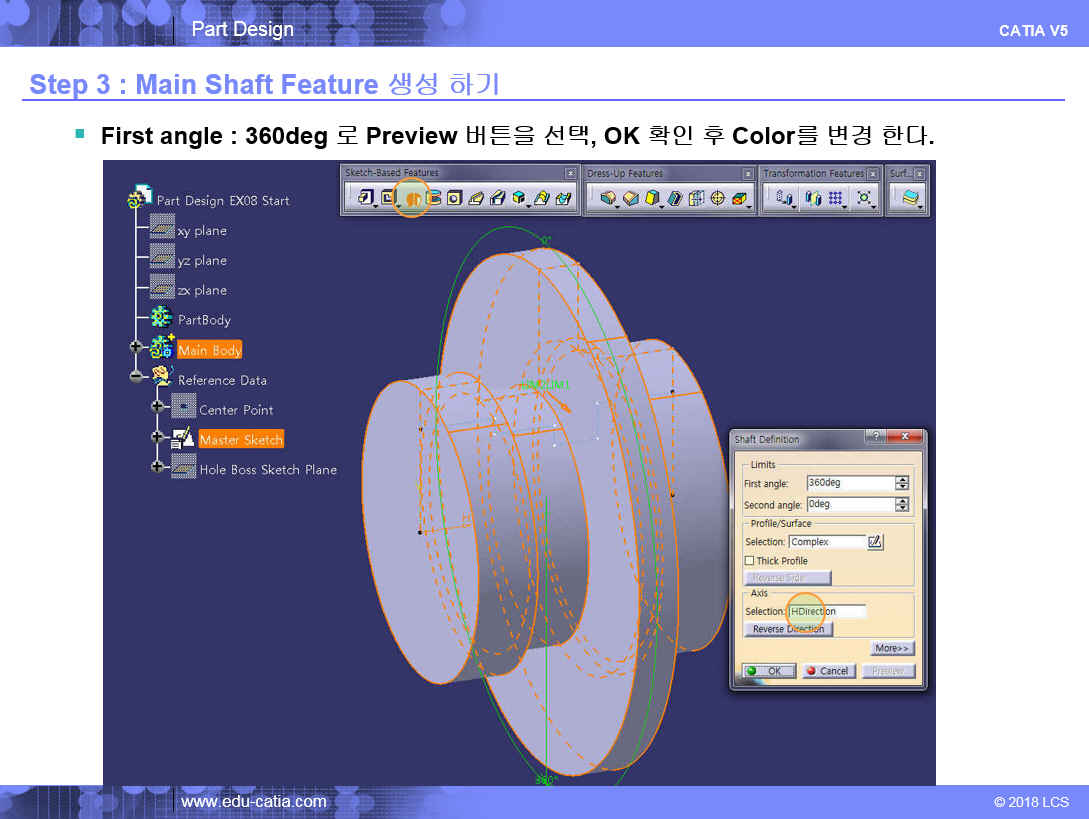
Task: Click the Profile Selection Complex field
Action: (826, 542)
